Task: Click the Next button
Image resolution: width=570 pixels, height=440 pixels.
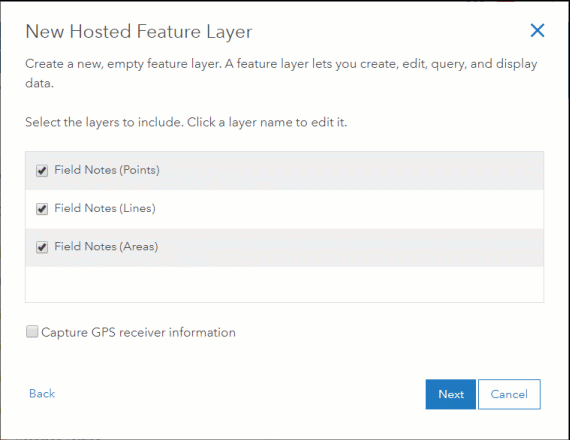Action: point(451,394)
